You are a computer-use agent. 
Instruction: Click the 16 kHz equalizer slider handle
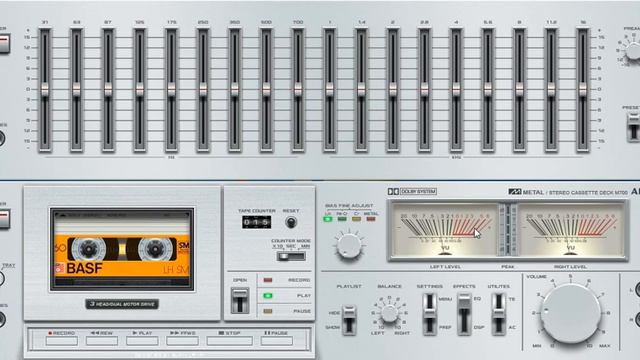pos(582,89)
